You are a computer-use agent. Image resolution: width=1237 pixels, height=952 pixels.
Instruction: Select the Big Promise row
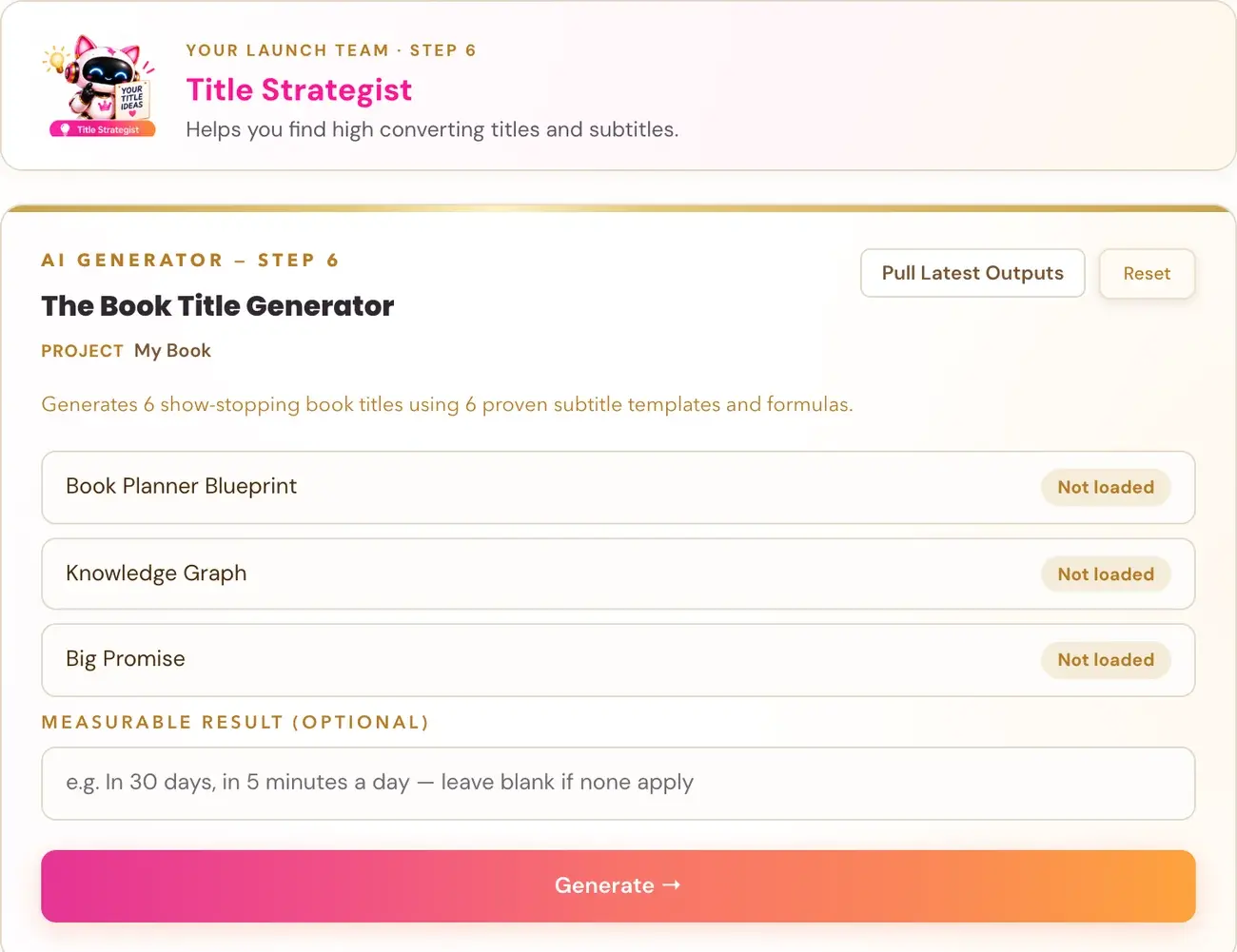(x=618, y=660)
